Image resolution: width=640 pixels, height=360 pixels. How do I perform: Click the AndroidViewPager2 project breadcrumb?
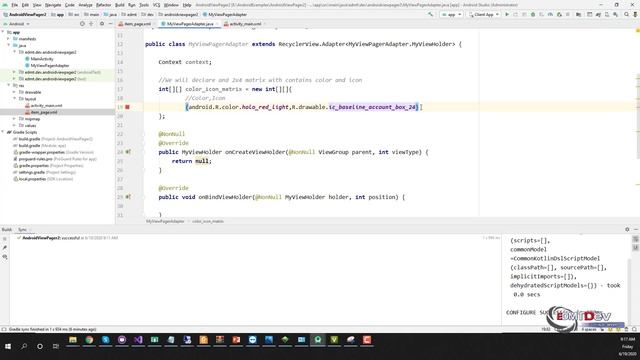coord(24,14)
